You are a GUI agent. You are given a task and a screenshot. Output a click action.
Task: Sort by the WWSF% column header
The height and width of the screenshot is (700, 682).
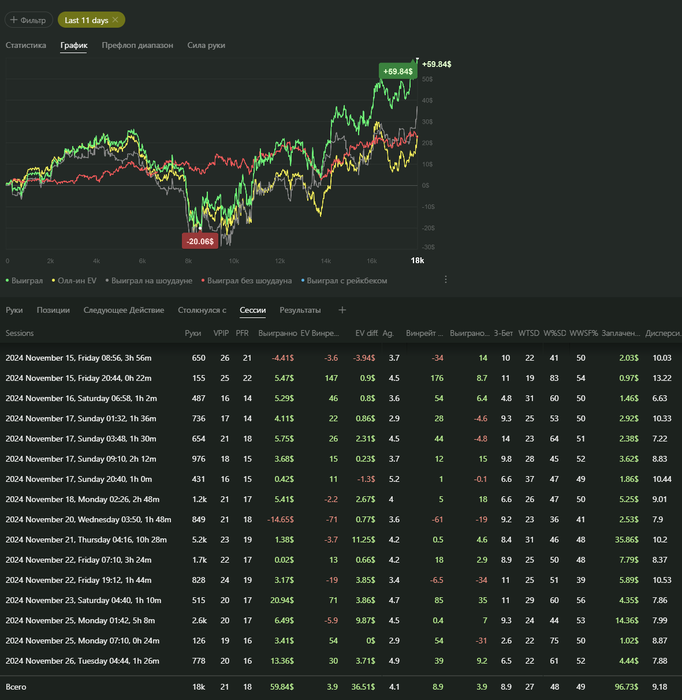583,333
